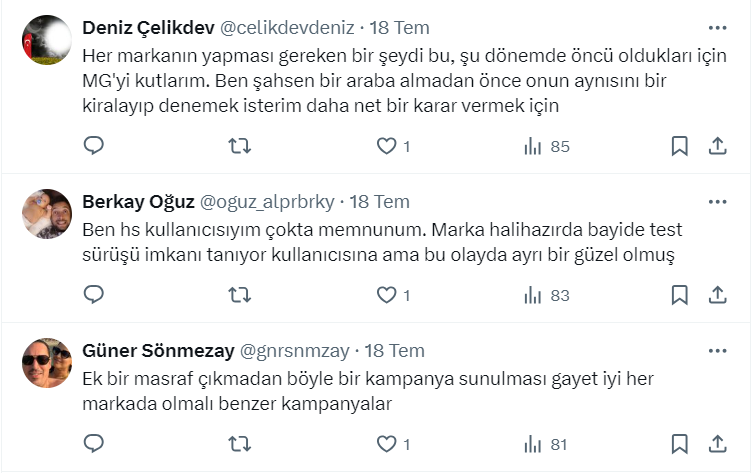
Task: Like Deniz Çelikdev's tweet
Action: point(386,146)
